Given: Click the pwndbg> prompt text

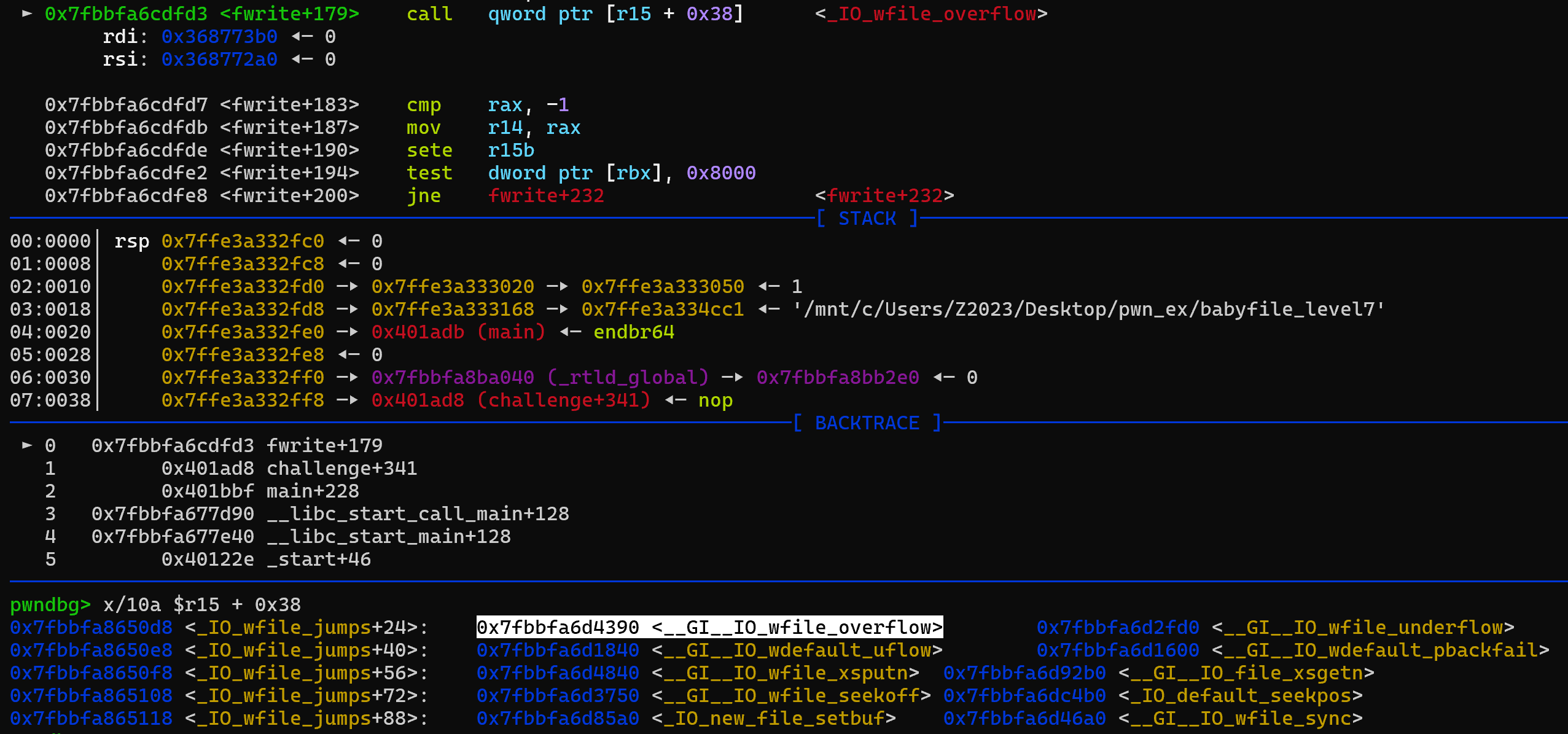Looking at the screenshot, I should click(x=50, y=604).
